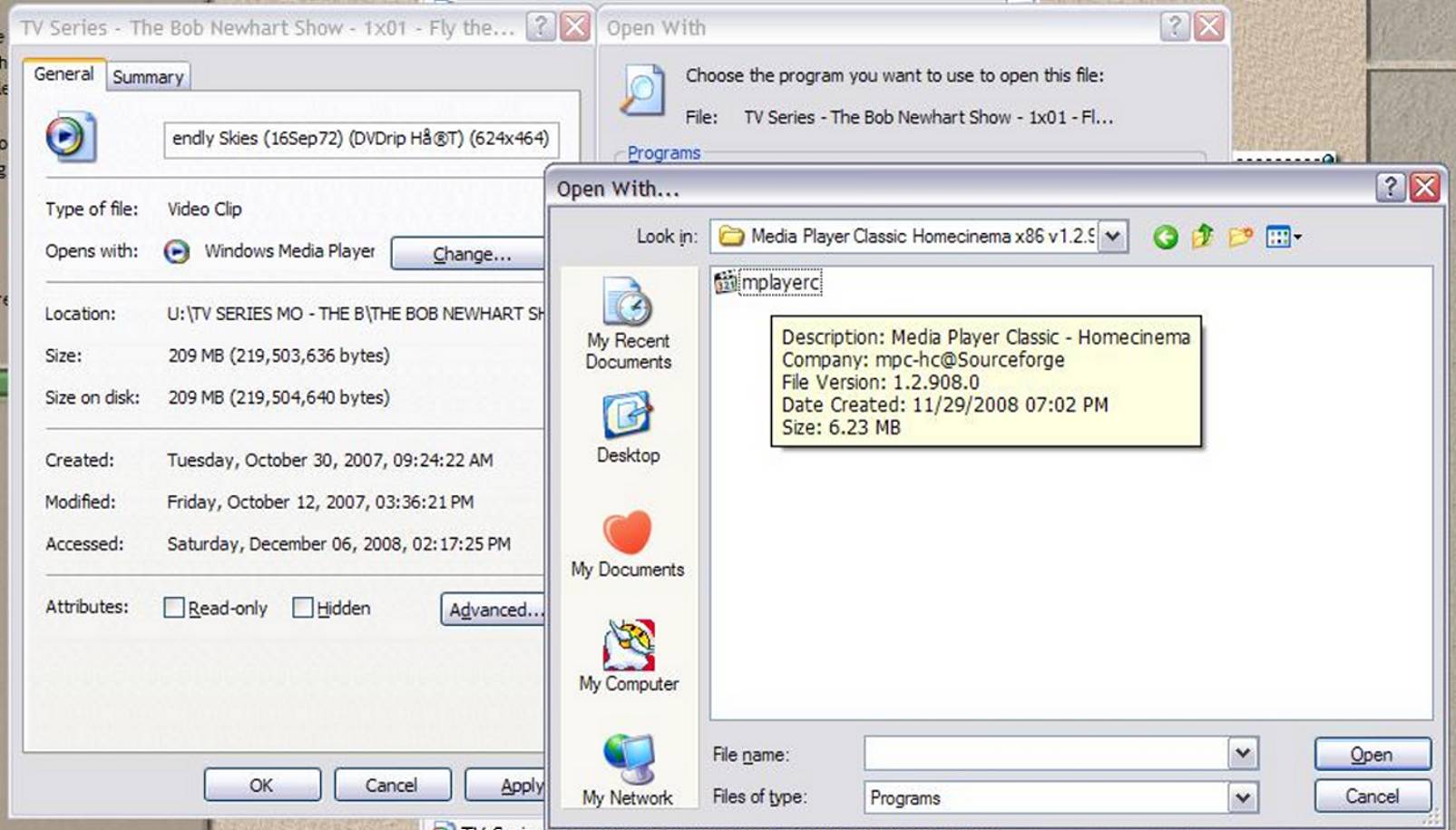Viewport: 1456px width, 830px height.
Task: Expand the Look in folder dropdown
Action: click(1113, 237)
